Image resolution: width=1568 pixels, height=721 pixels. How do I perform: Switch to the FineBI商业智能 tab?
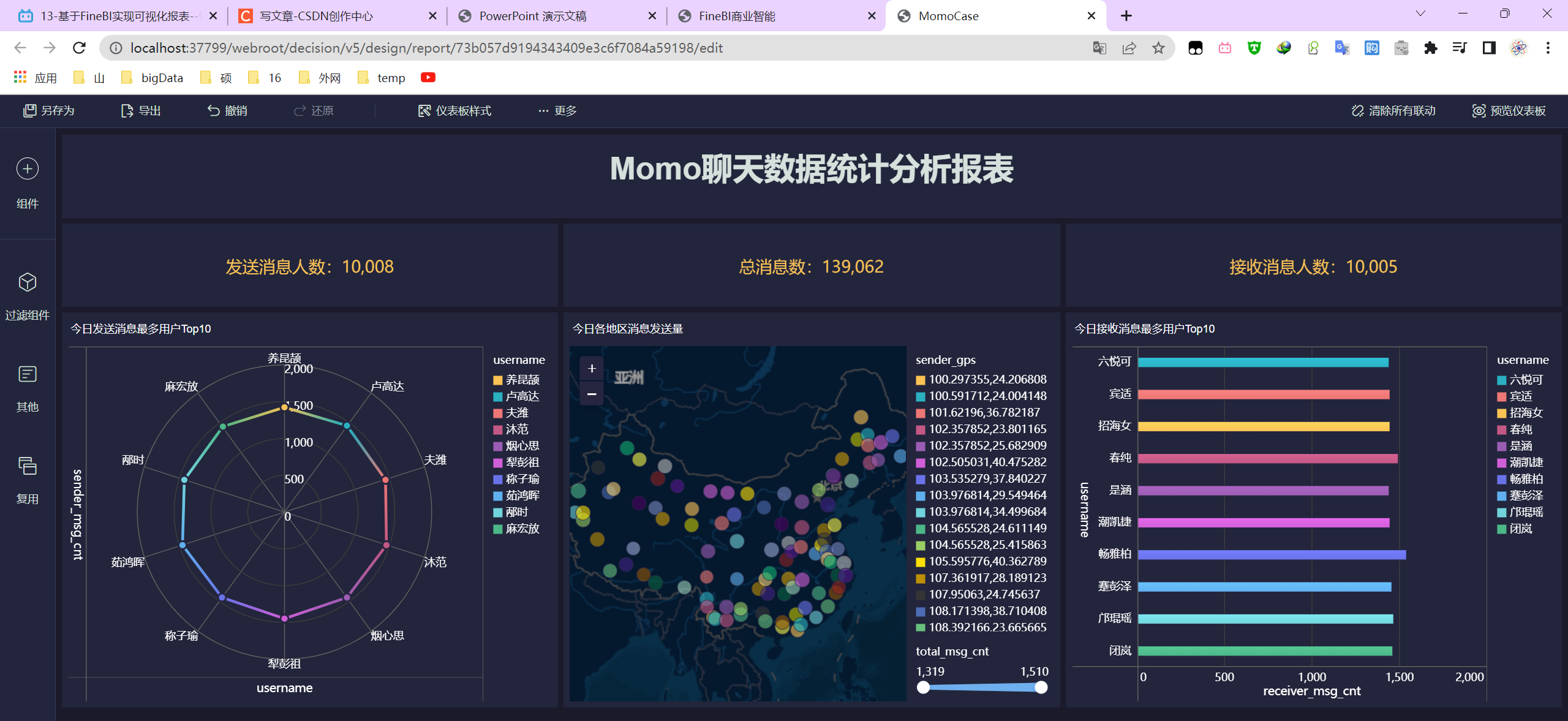click(x=736, y=16)
